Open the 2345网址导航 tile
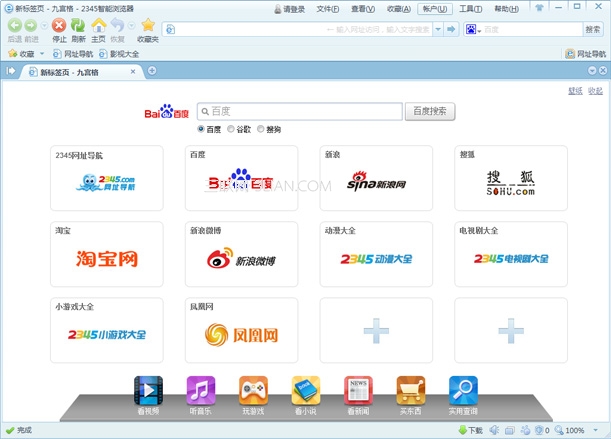Image resolution: width=611 pixels, height=439 pixels. [x=107, y=178]
